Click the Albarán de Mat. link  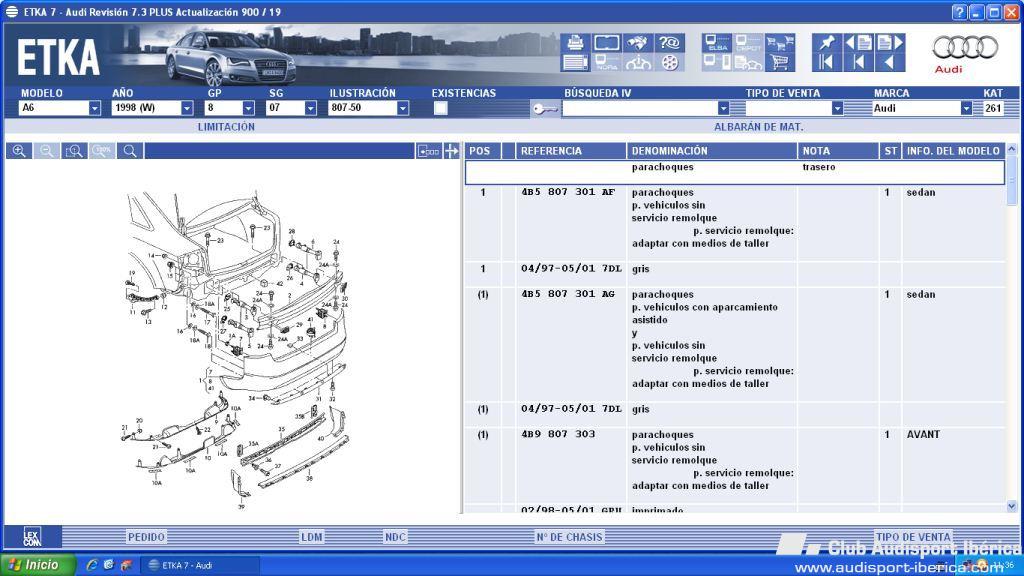(758, 127)
